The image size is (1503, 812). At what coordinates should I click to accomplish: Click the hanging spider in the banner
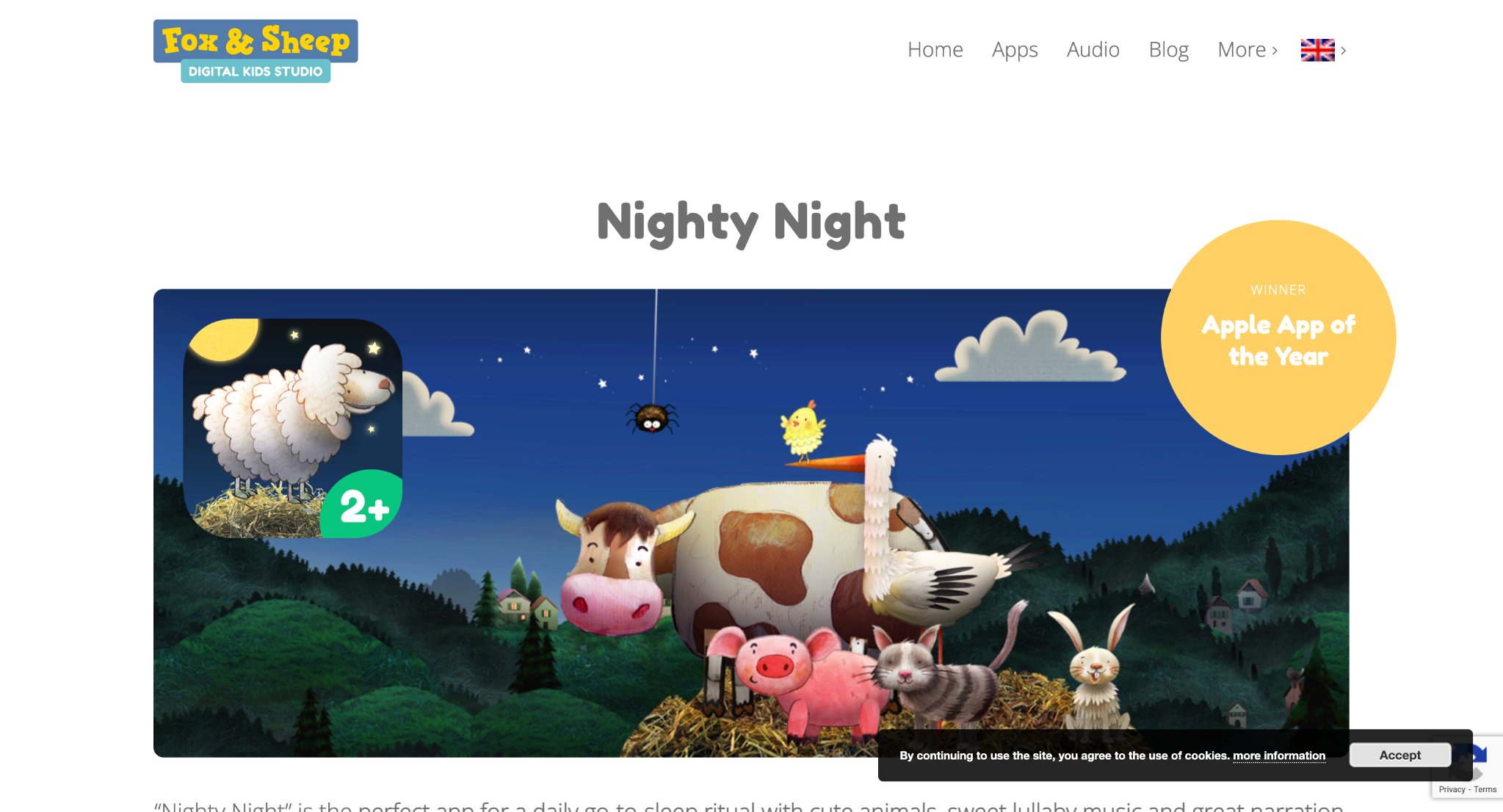click(652, 418)
